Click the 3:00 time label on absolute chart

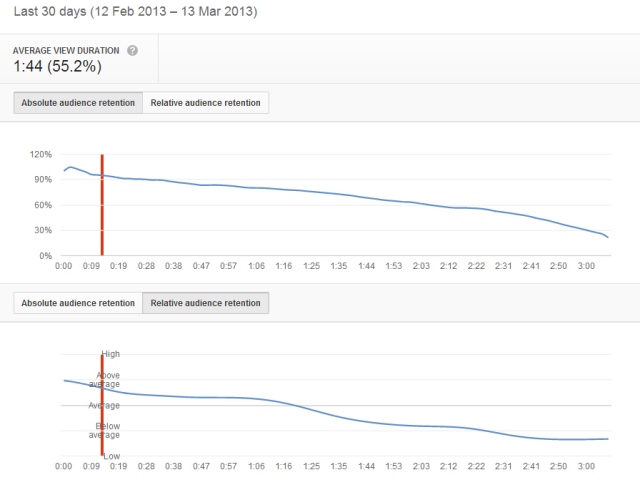pyautogui.click(x=587, y=267)
